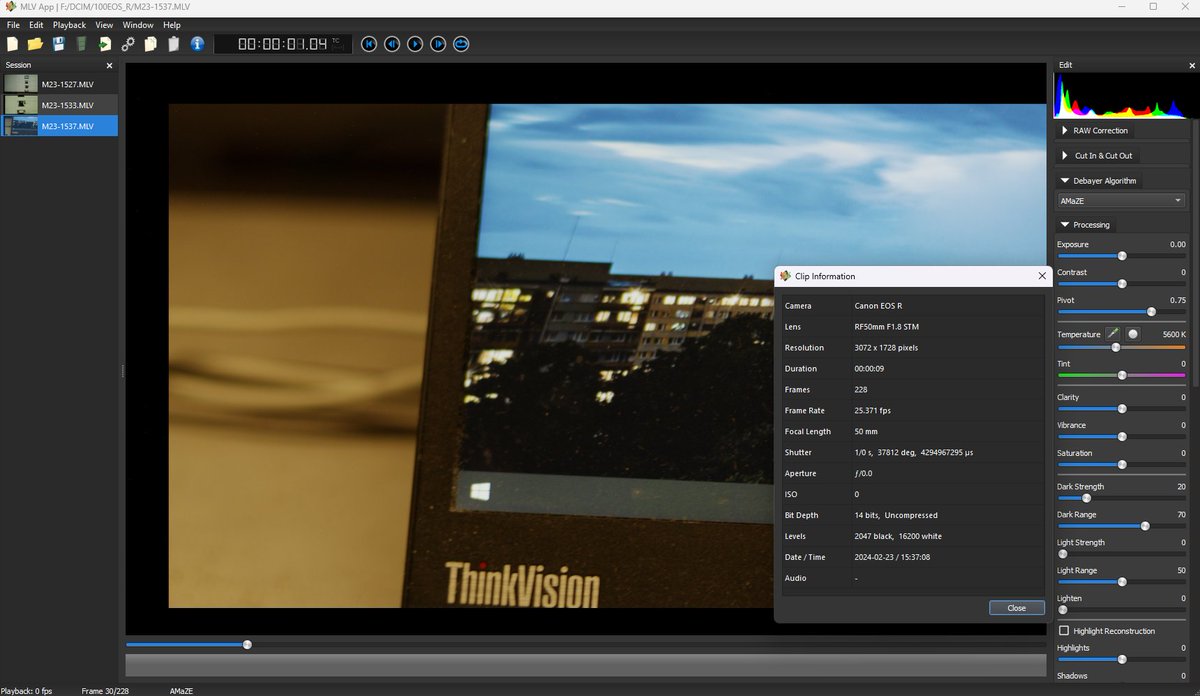Screen dimensions: 1200x696
Task: Click the RF50mm F1.8 STM lens value
Action: (x=886, y=327)
